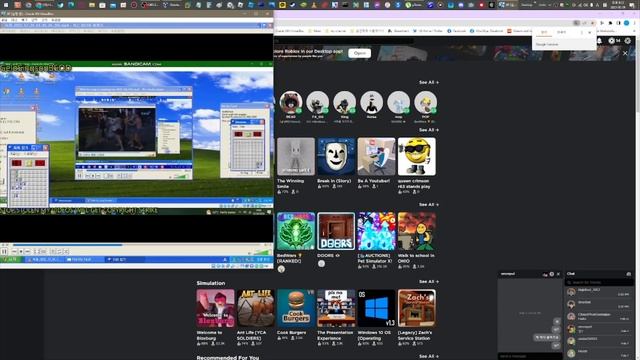The image size is (640, 360).
Task: Open Break In (Story) game thumbnail
Action: 336,156
